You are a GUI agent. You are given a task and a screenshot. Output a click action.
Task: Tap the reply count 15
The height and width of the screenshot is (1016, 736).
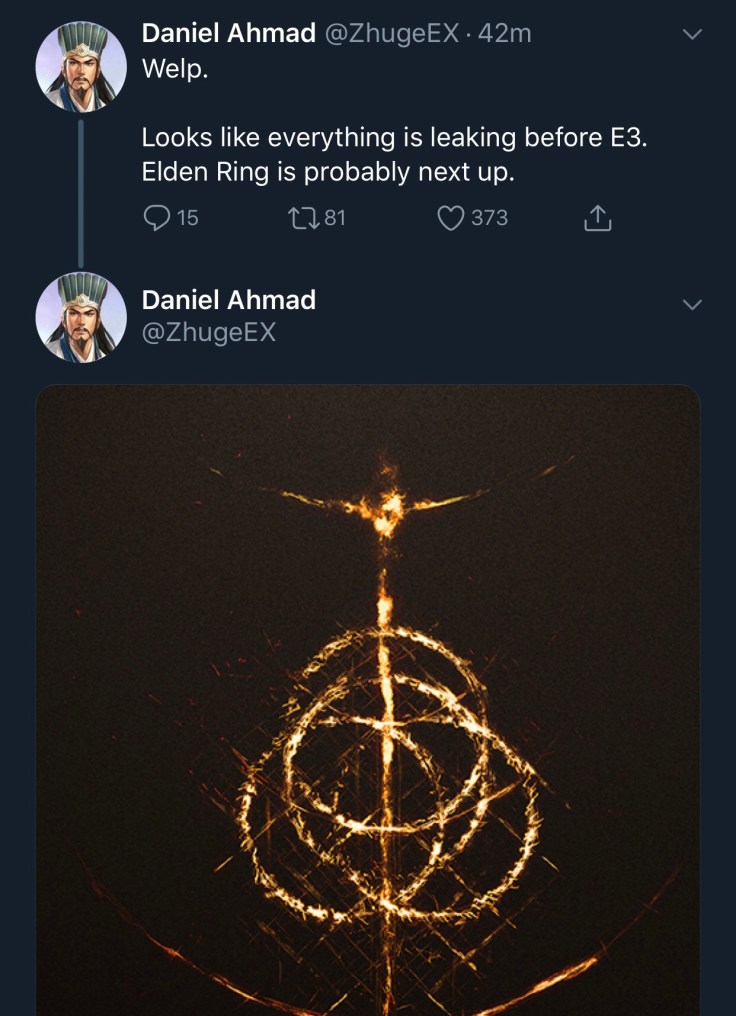[187, 217]
